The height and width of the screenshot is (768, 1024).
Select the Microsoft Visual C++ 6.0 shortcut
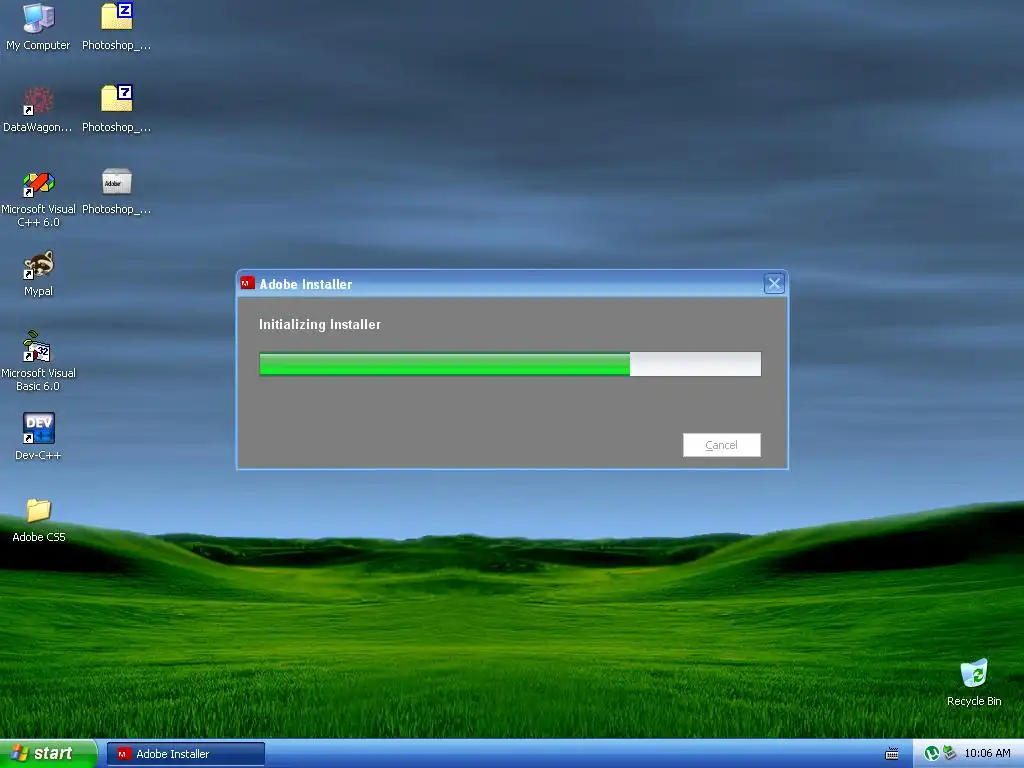pyautogui.click(x=38, y=199)
